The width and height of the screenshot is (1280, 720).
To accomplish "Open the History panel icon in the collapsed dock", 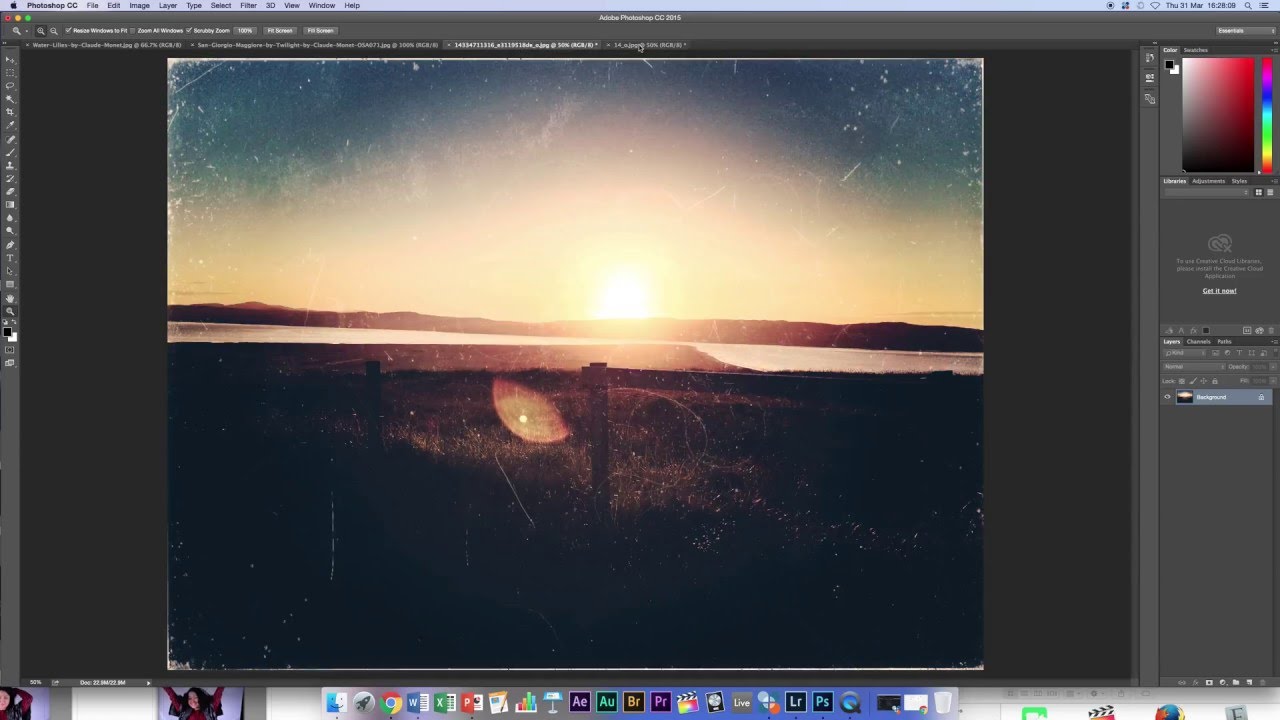I will tap(1150, 57).
